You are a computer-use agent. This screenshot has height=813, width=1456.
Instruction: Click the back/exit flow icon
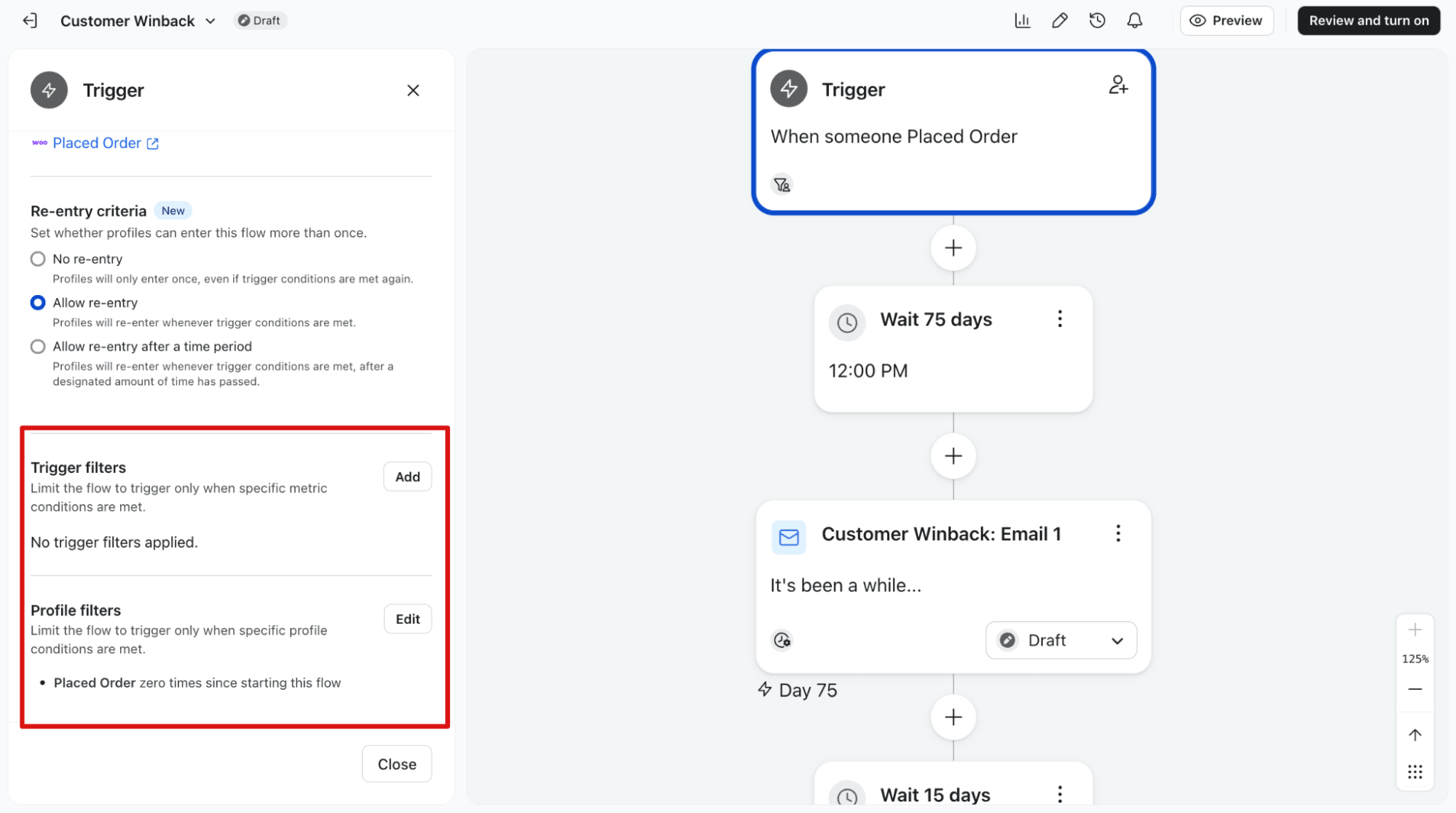(30, 20)
